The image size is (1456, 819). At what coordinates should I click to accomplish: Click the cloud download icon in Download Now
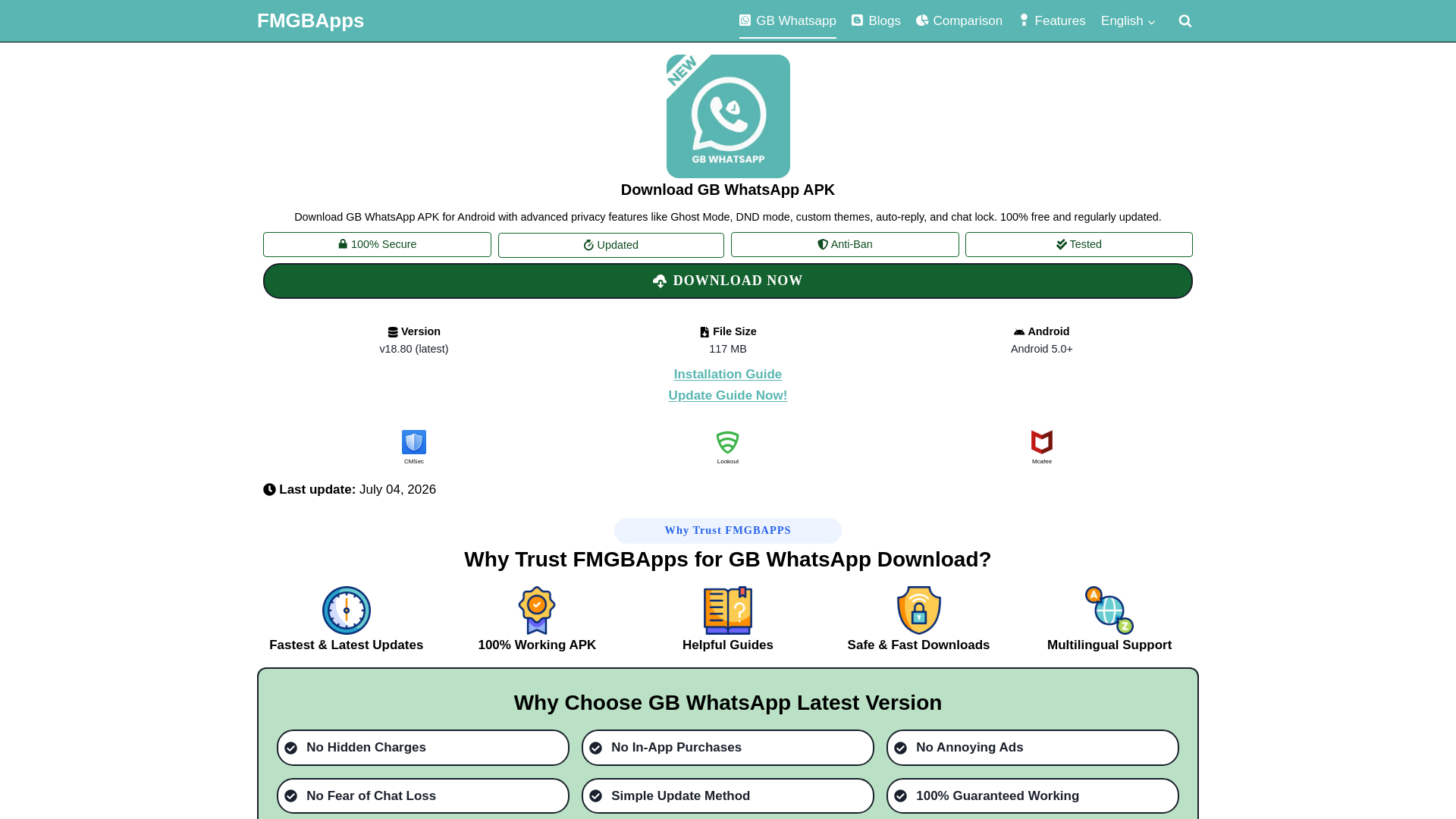[x=660, y=281]
